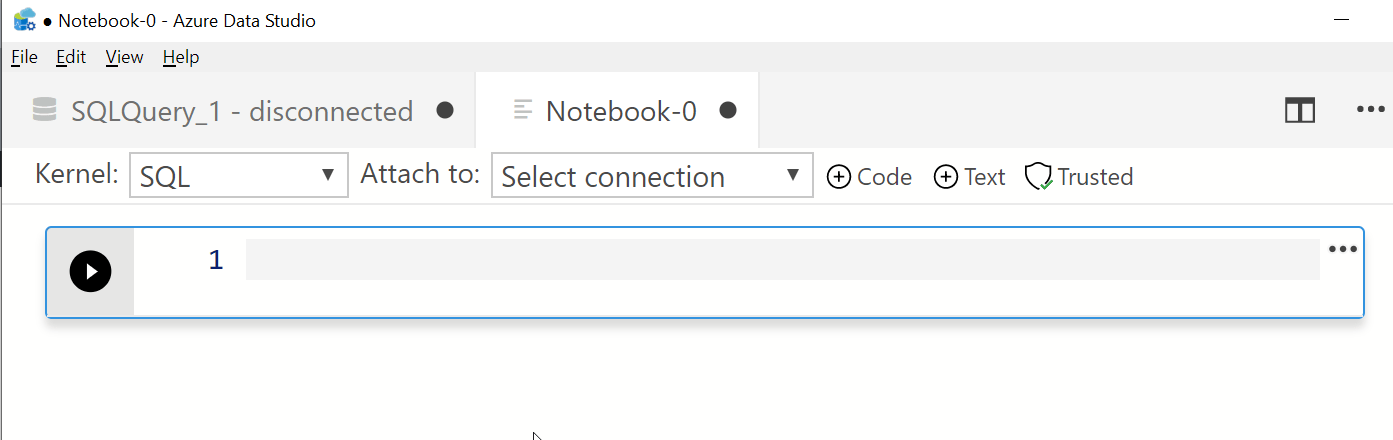Click the notebook icon on Notebook-0 tab
This screenshot has width=1393, height=440.
tap(522, 110)
